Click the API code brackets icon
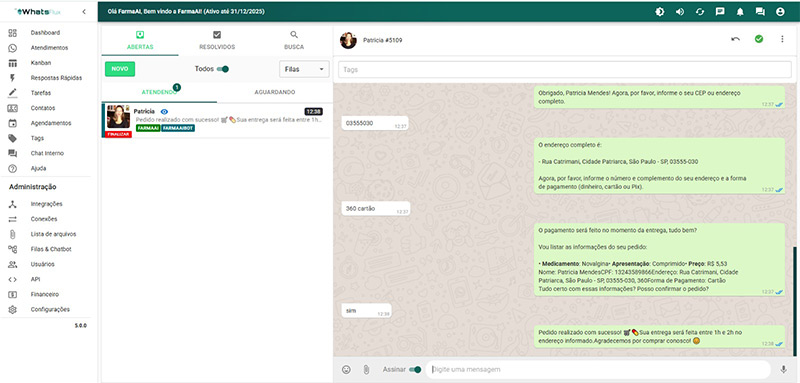 pos(13,279)
